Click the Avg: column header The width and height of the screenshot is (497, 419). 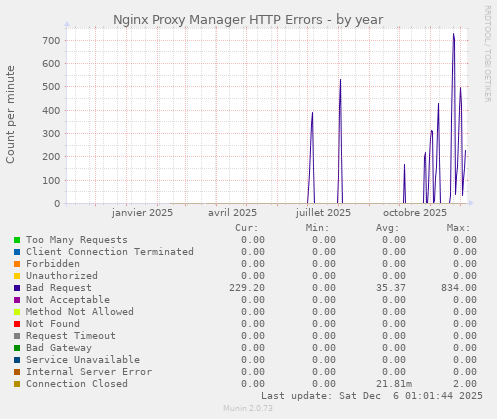click(388, 228)
